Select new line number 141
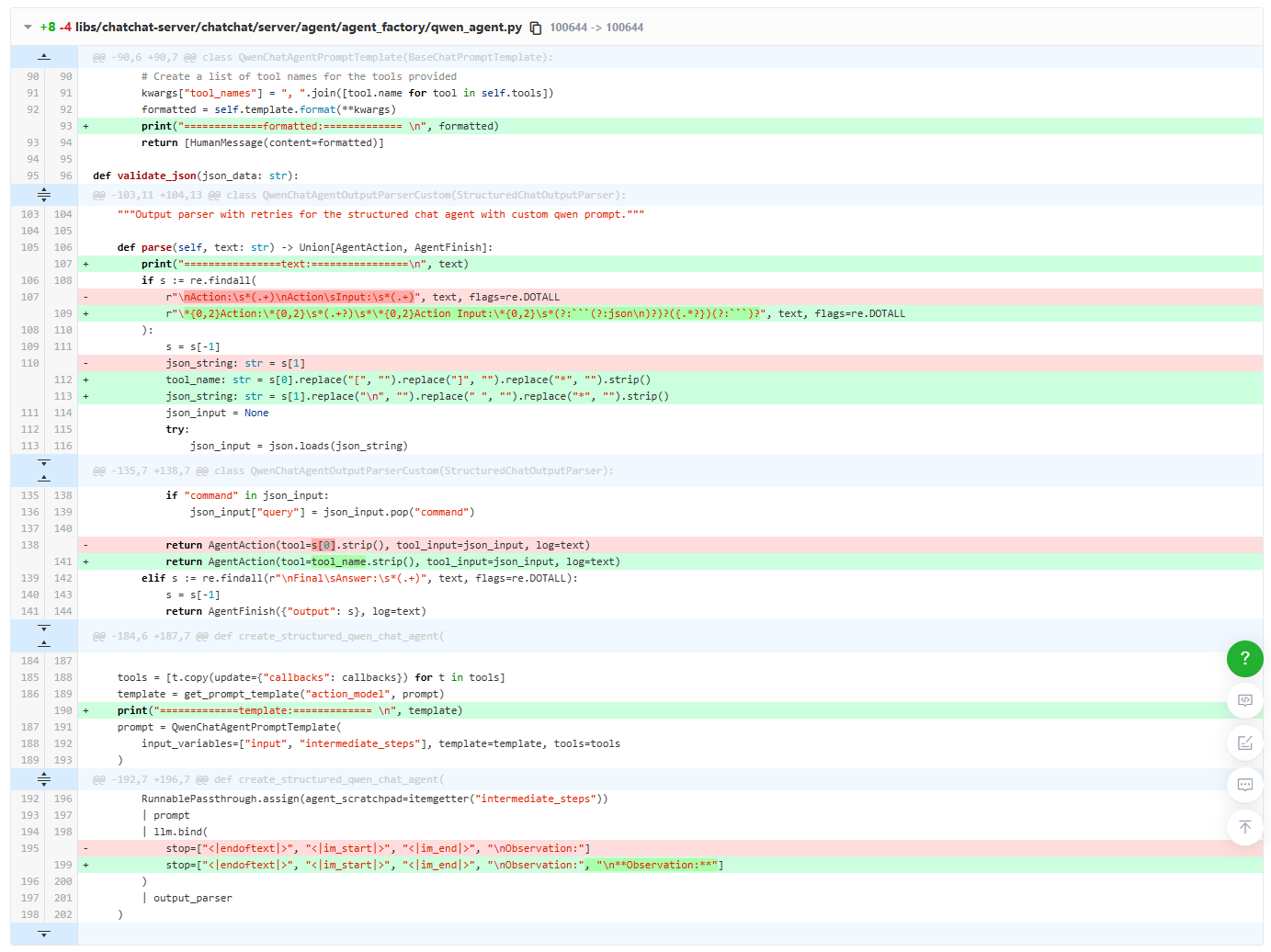Viewport: 1271px width, 952px height. pos(62,561)
